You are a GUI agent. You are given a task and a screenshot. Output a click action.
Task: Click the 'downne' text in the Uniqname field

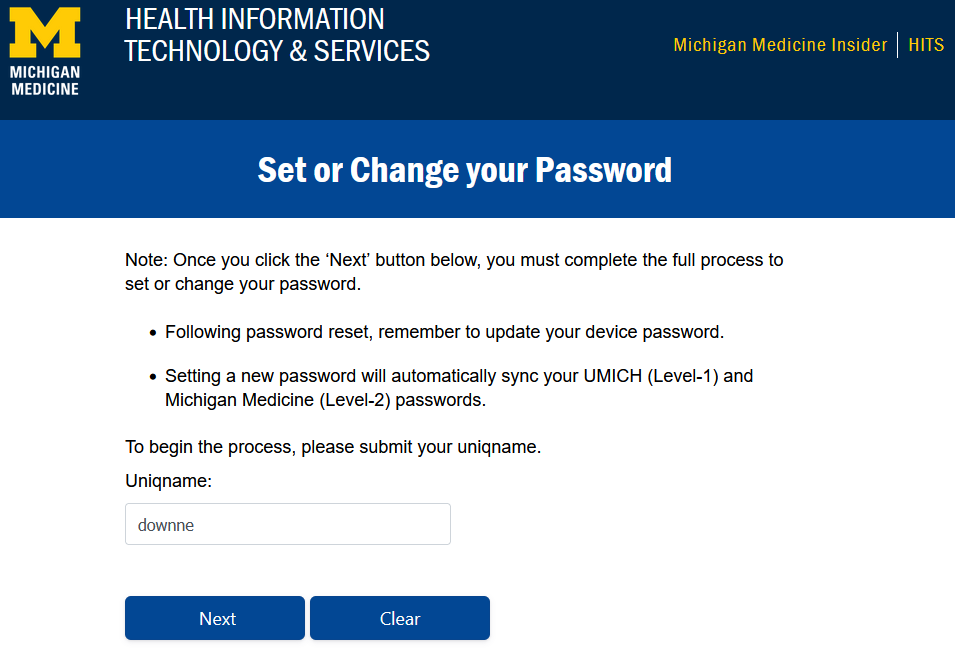(166, 524)
